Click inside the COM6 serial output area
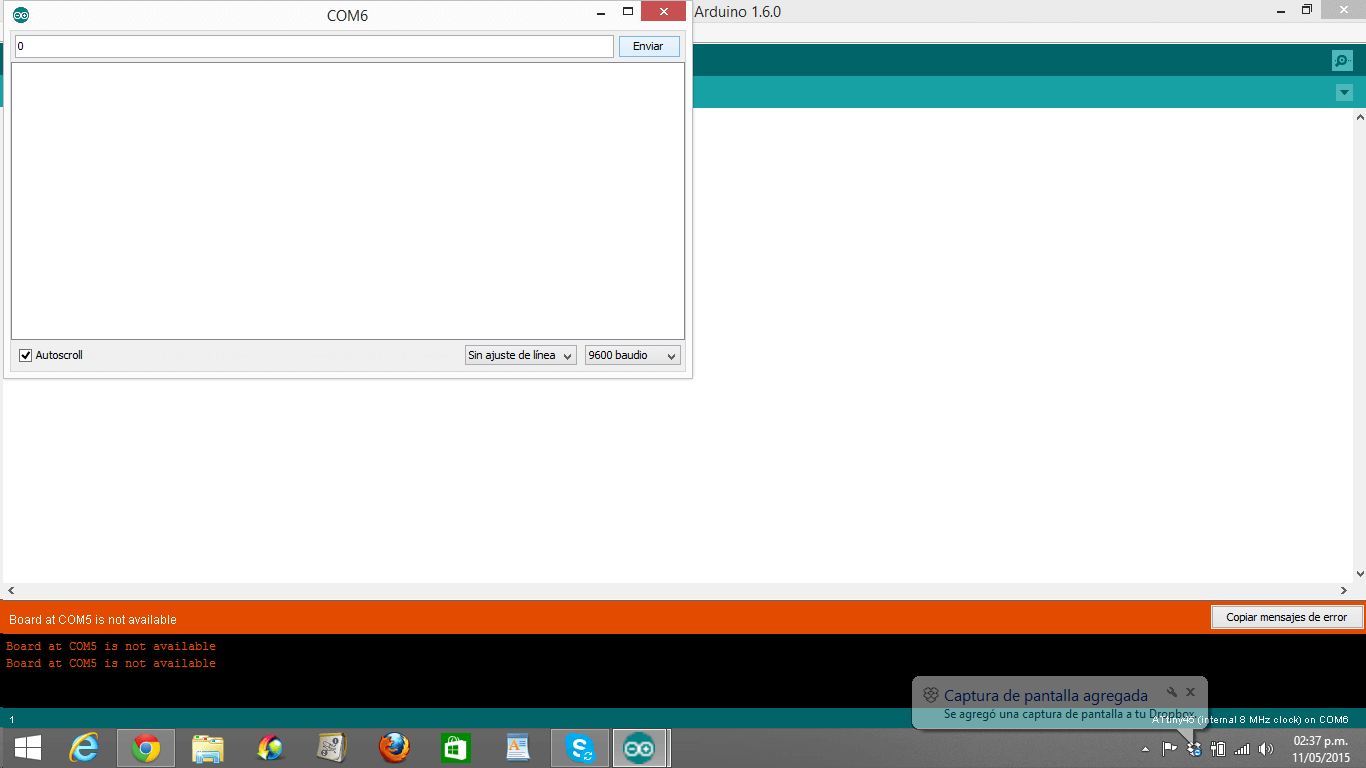This screenshot has height=768, width=1366. coord(348,201)
